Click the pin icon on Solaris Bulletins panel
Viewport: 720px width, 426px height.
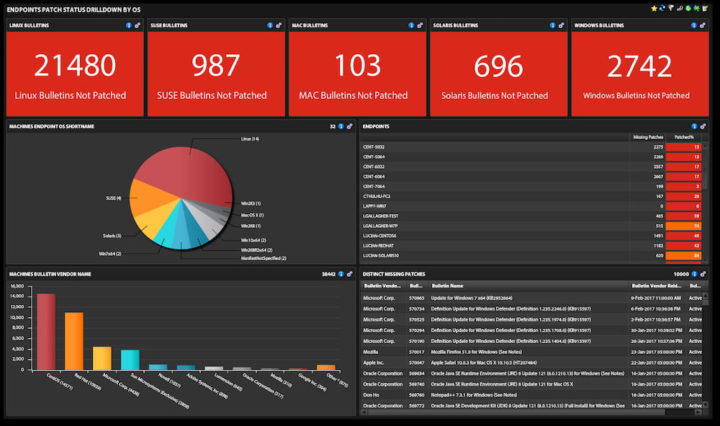tap(561, 25)
